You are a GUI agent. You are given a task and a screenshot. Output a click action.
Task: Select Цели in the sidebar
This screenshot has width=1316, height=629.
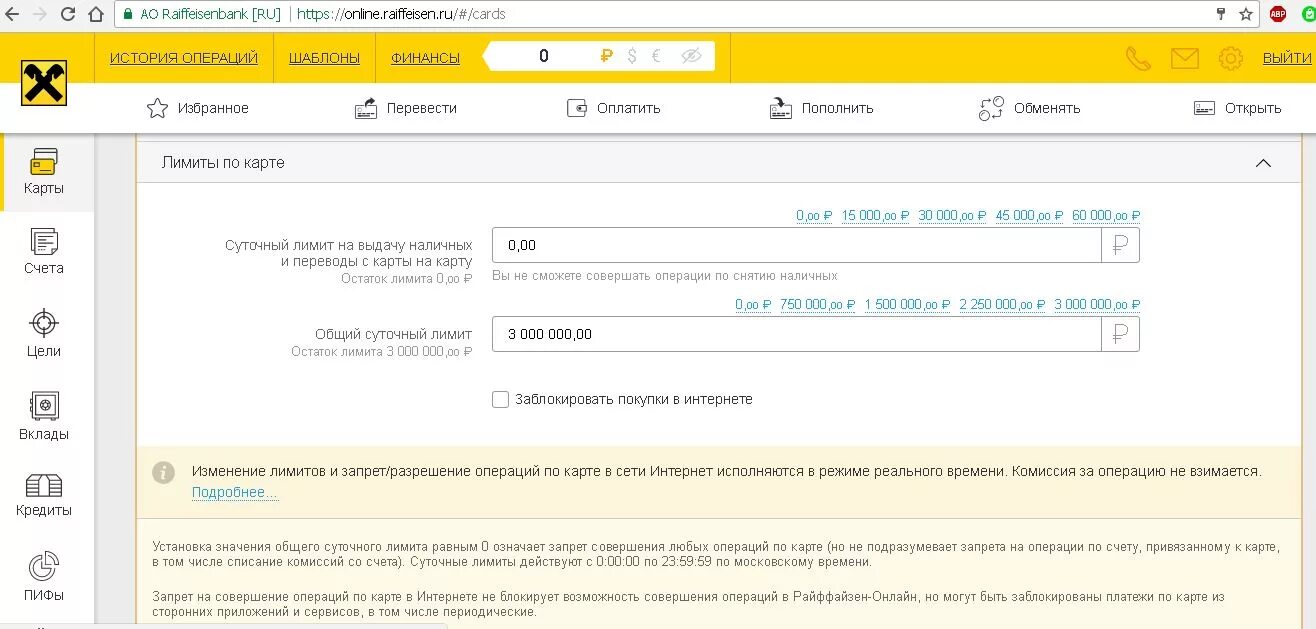(44, 334)
